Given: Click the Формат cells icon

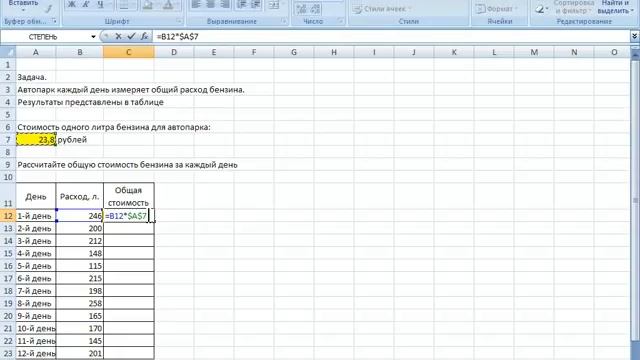Looking at the screenshot, I should click(480, 9).
